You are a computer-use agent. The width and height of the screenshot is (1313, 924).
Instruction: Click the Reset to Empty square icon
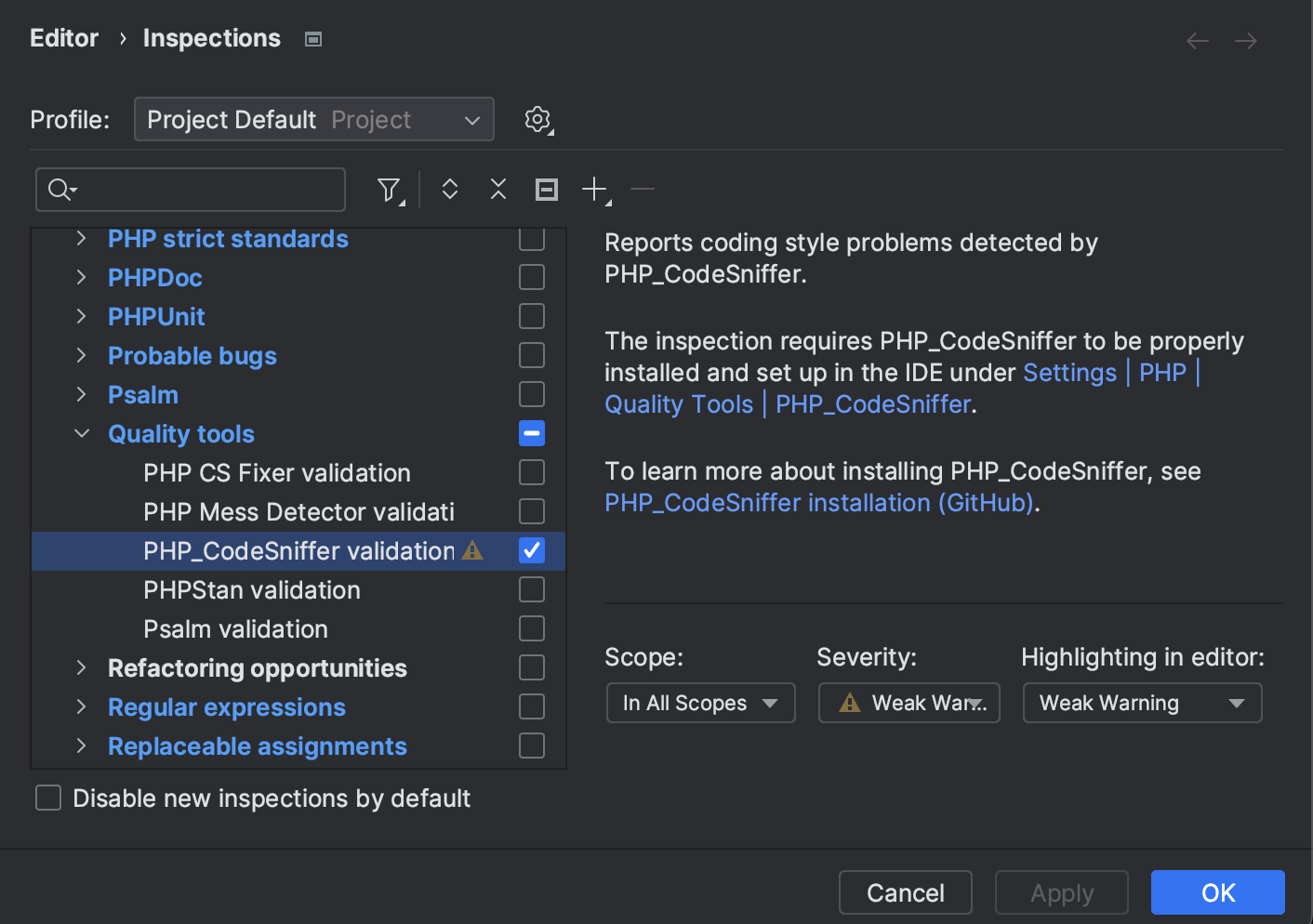[x=547, y=190]
